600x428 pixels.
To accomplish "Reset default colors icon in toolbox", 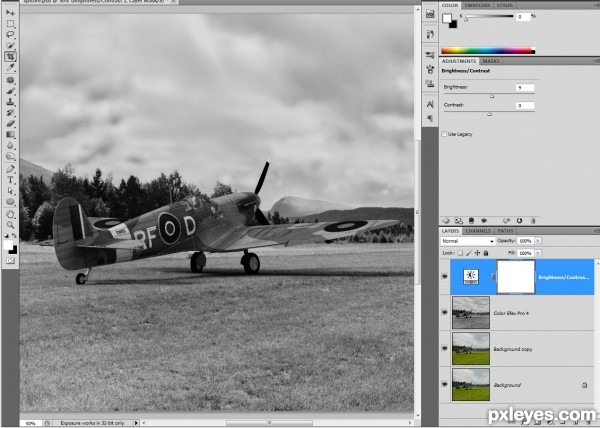I will pos(7,236).
